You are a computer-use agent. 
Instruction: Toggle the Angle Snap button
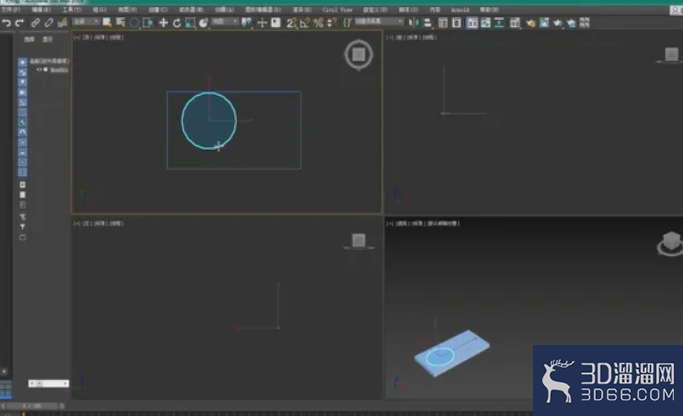pos(304,23)
